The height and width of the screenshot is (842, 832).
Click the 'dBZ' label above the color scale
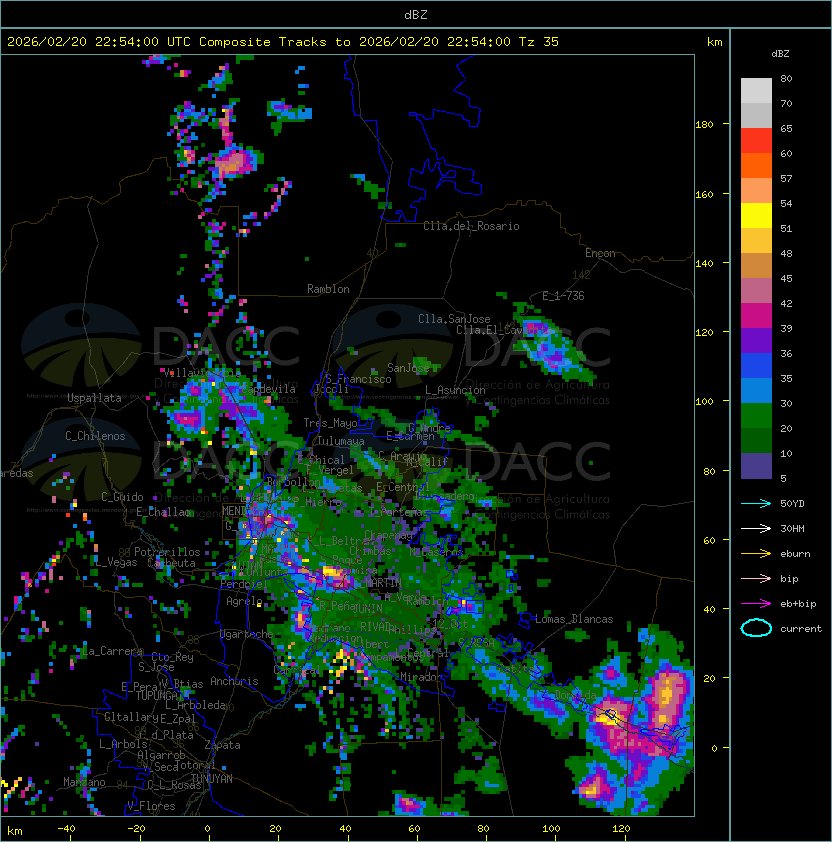pos(780,54)
